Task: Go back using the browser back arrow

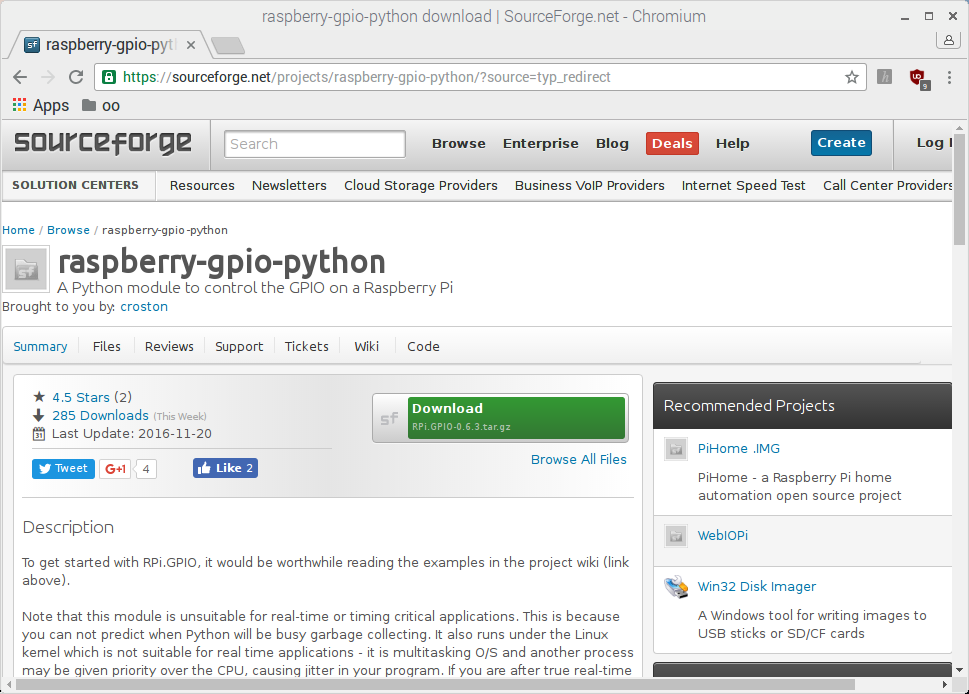Action: coord(20,77)
